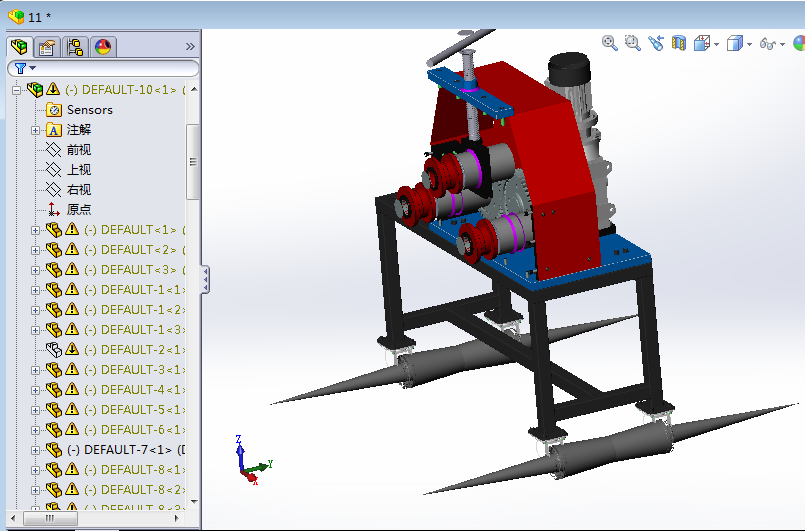The image size is (805, 531).
Task: Click the Display Style icon
Action: click(x=735, y=43)
